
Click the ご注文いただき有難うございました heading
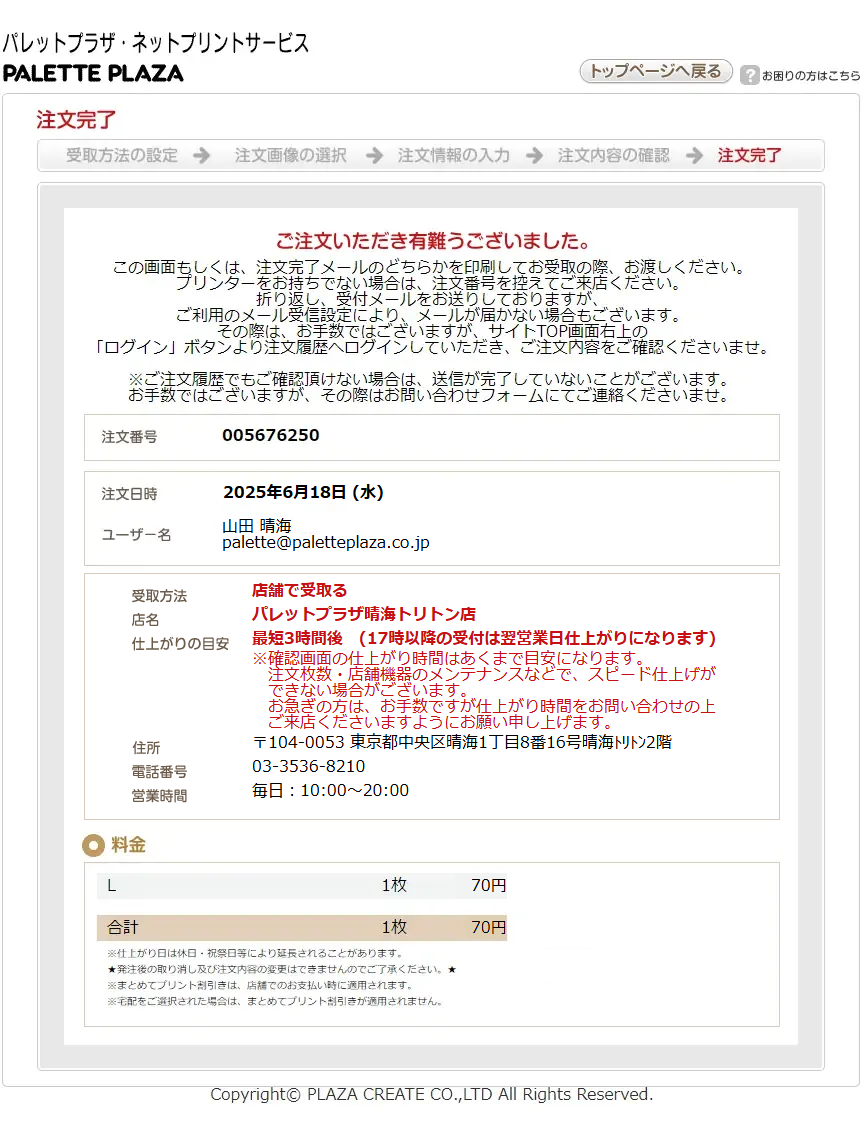pyautogui.click(x=434, y=240)
